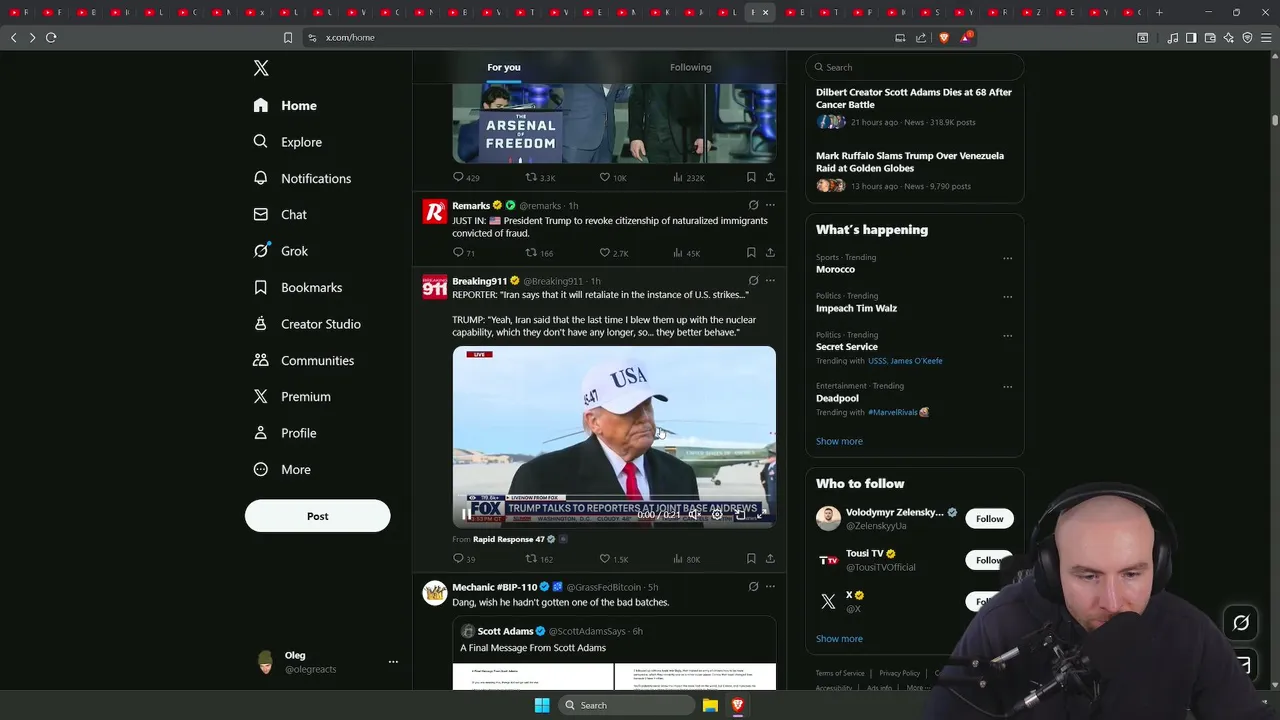Open Brave Rewards icon
The height and width of the screenshot is (720, 1280).
pos(966,37)
